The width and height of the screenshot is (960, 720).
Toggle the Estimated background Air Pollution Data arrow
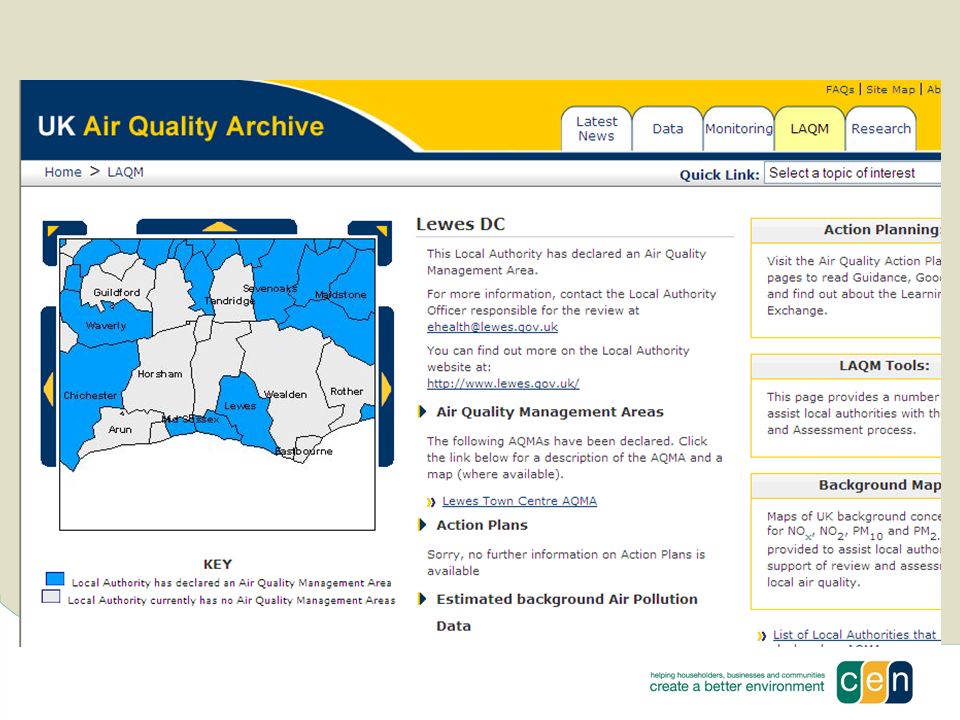point(422,599)
